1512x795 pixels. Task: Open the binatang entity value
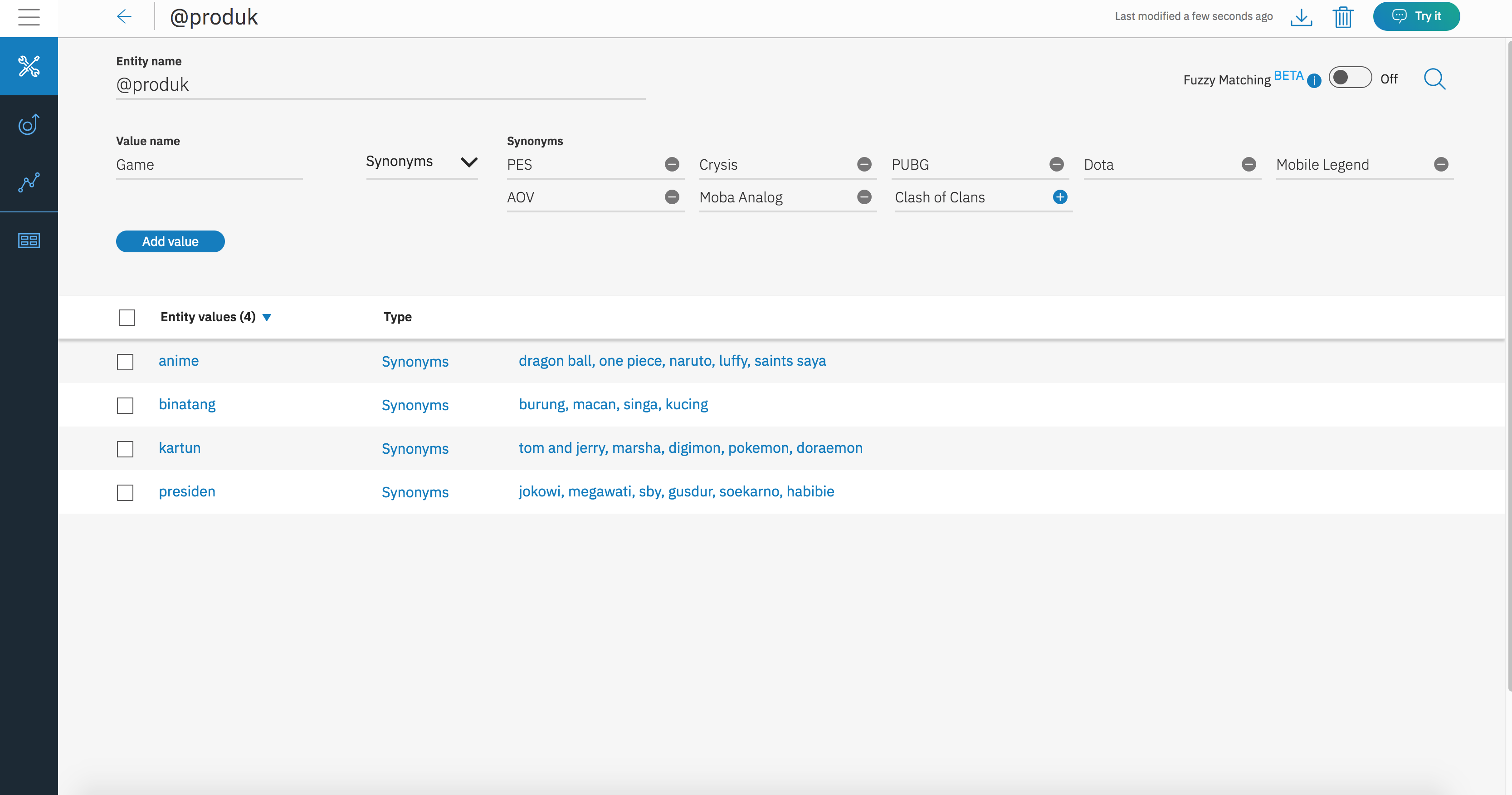(187, 405)
